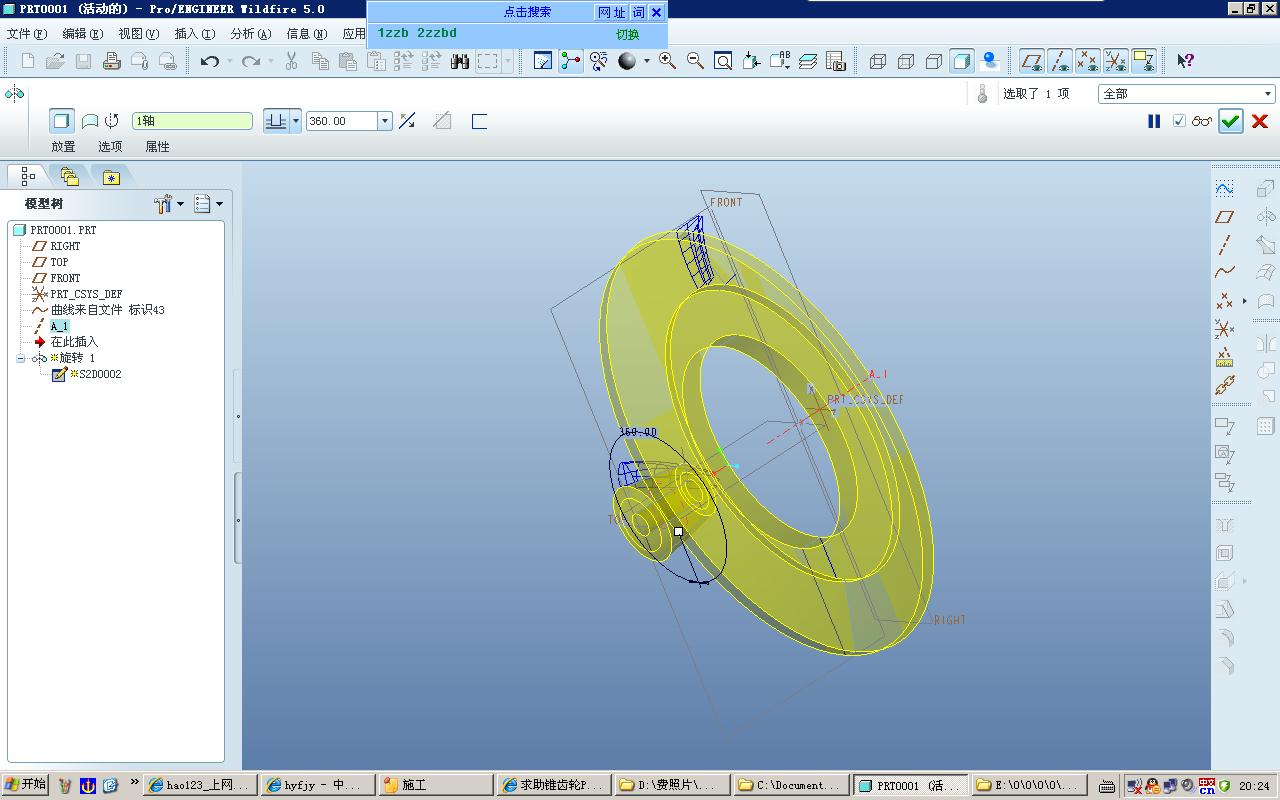The width and height of the screenshot is (1280, 800).
Task: Click the revolve as surface icon
Action: coord(89,121)
